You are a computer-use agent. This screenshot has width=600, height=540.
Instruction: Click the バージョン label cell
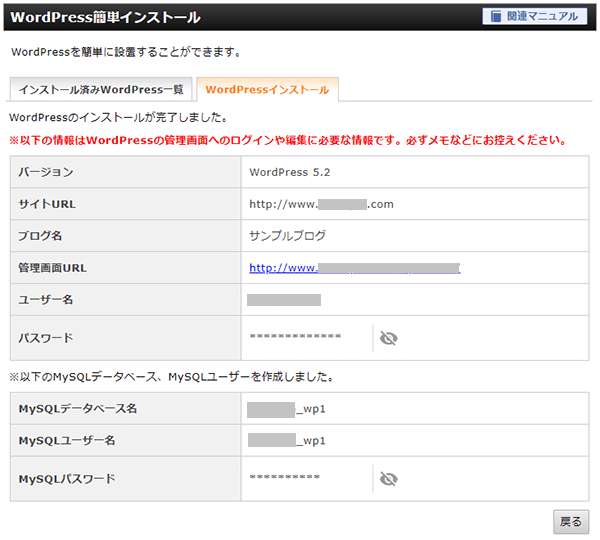pyautogui.click(x=126, y=172)
